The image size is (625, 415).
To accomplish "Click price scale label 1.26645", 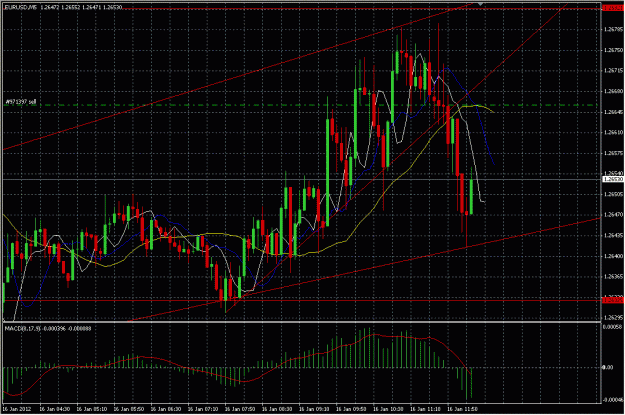I will tap(613, 112).
